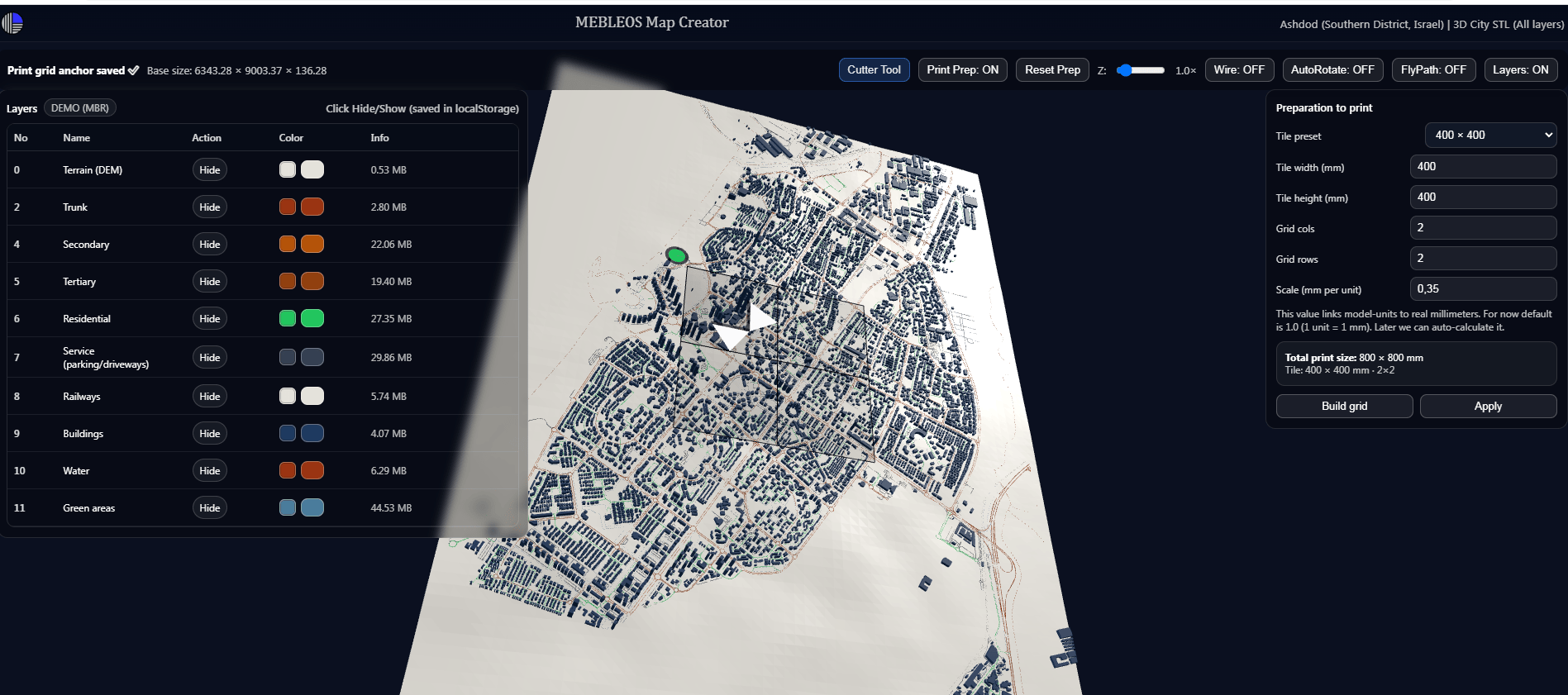This screenshot has height=695, width=1568.
Task: Hide the Tertiary layer
Action: pos(210,281)
